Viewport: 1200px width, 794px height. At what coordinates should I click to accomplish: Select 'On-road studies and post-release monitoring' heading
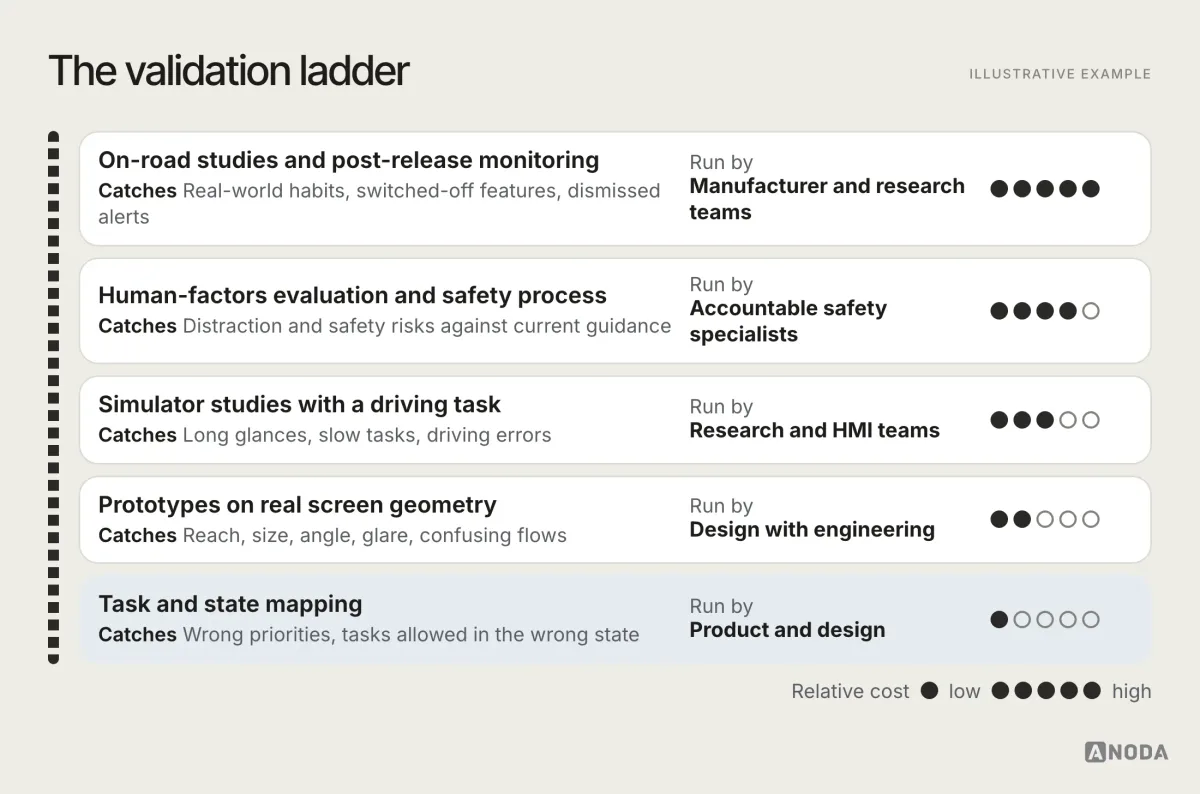pos(349,160)
